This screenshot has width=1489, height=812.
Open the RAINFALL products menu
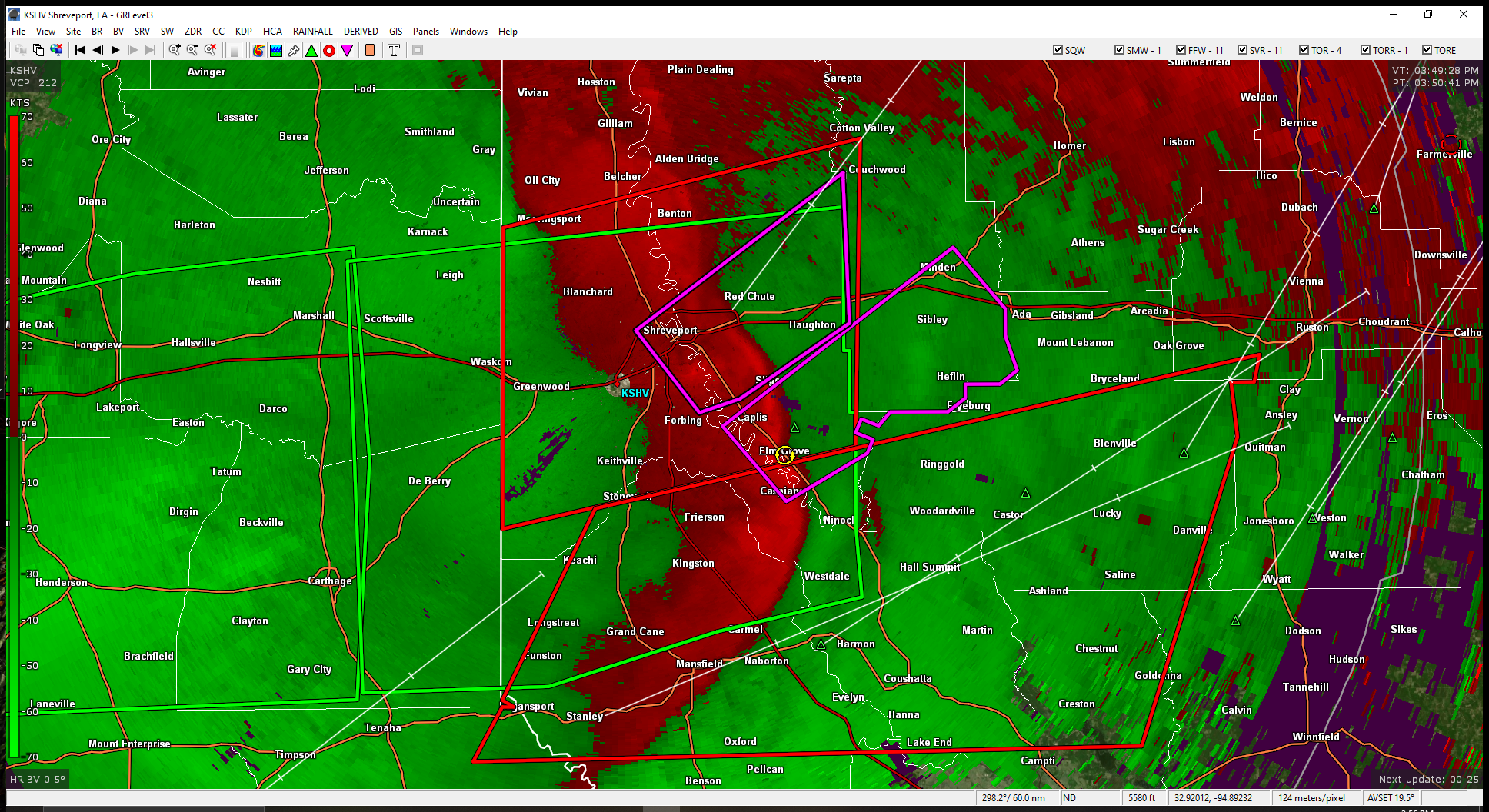[313, 32]
